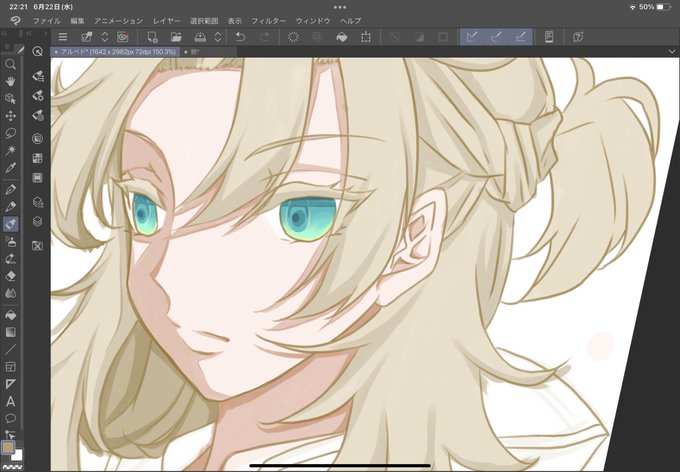Select the Fill bucket tool in tool palette

pyautogui.click(x=10, y=315)
